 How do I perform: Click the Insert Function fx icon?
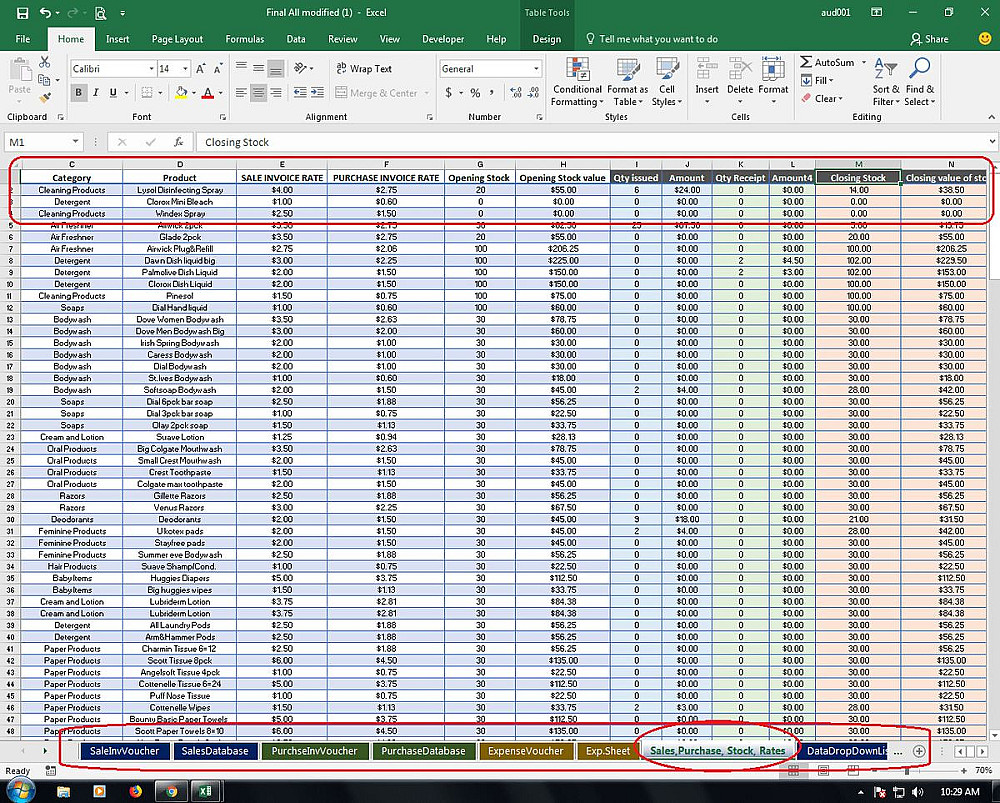coord(179,142)
